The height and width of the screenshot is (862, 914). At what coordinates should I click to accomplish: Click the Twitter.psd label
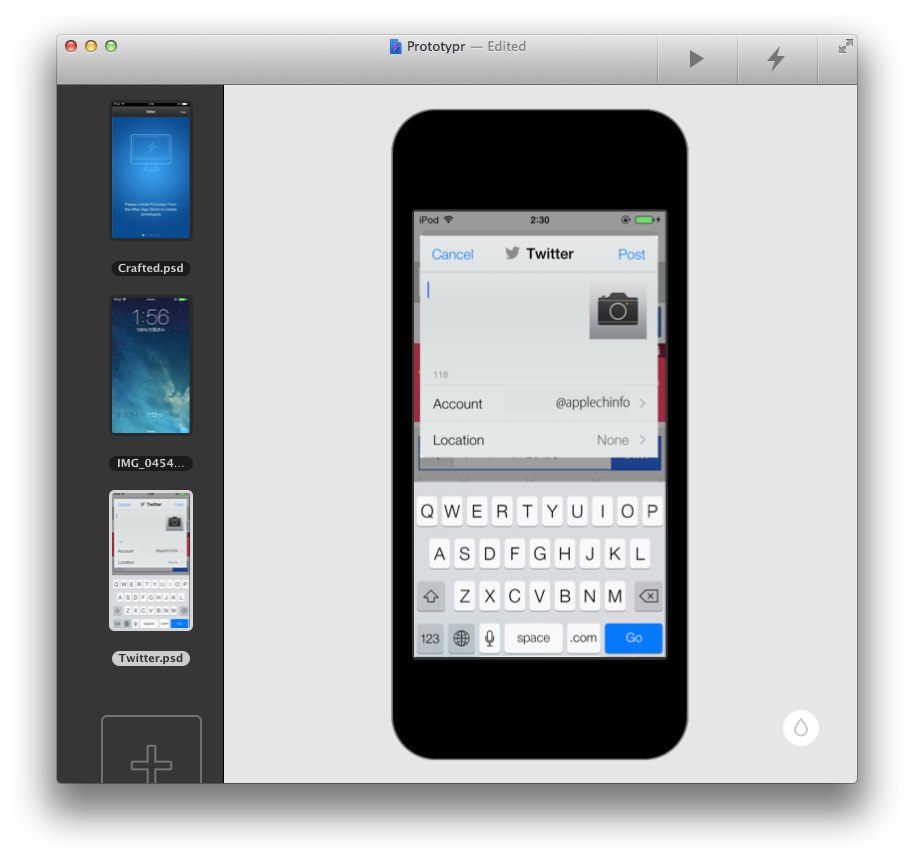[x=151, y=658]
